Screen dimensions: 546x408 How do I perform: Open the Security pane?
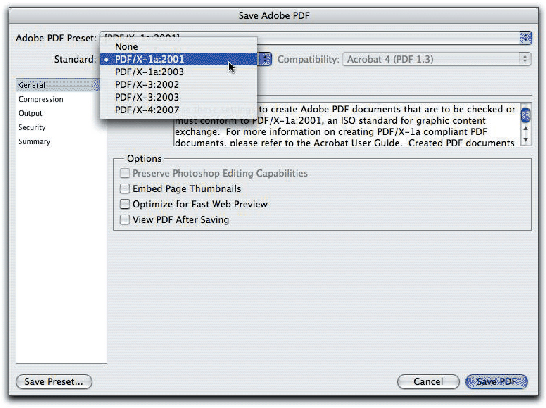click(32, 127)
